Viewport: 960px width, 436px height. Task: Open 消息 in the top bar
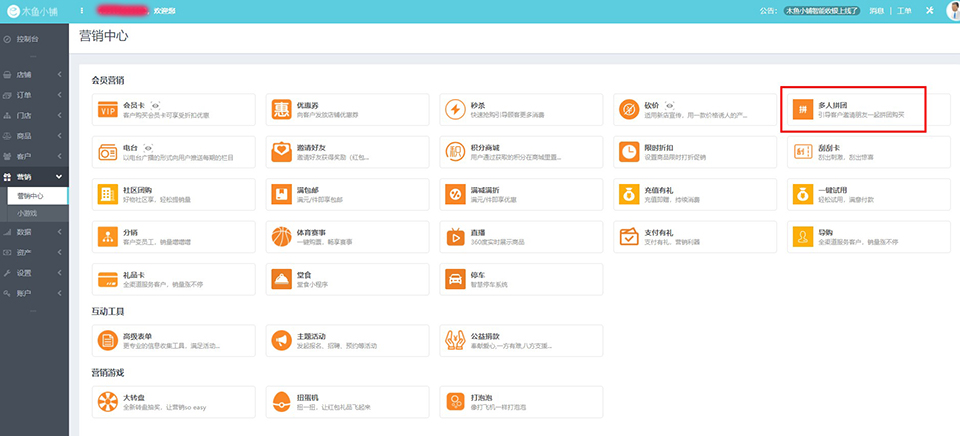click(874, 11)
